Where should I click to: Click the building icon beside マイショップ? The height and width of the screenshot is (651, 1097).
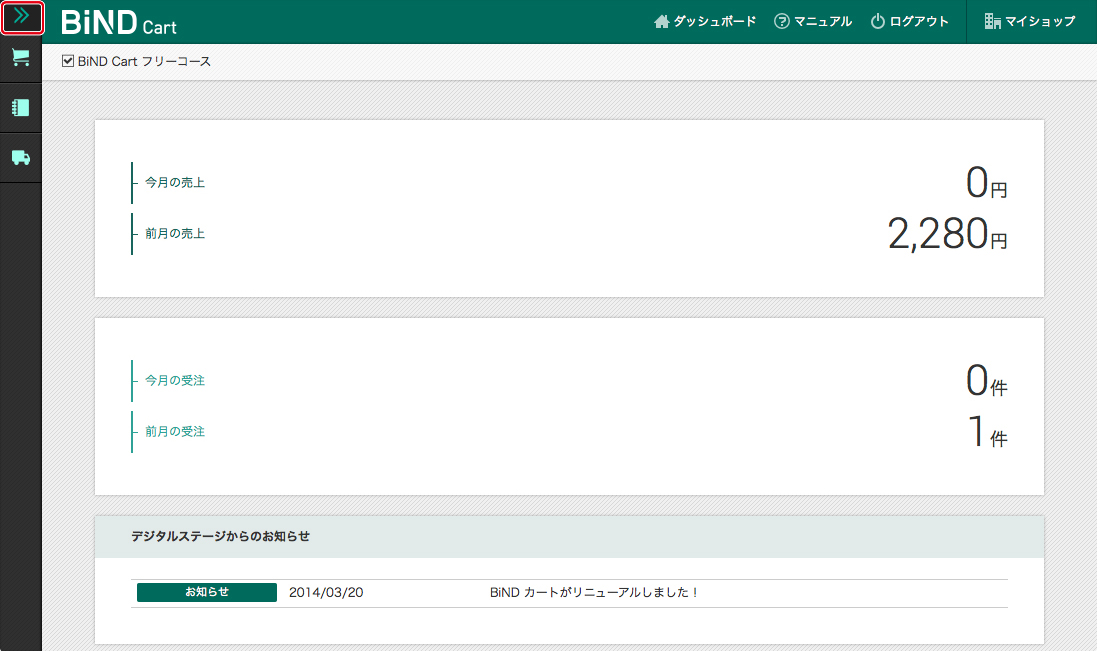coord(993,22)
